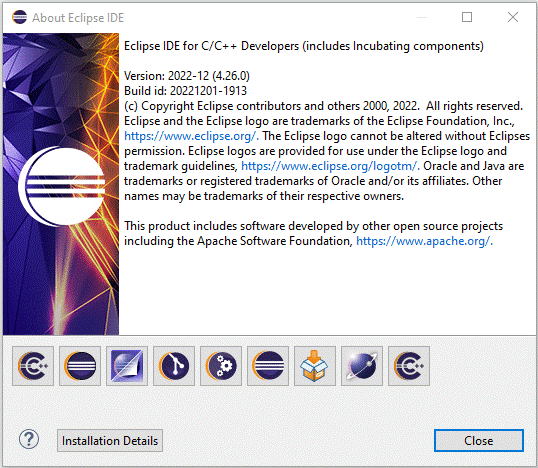Visit the https://www.apache.org/ link

[424, 241]
